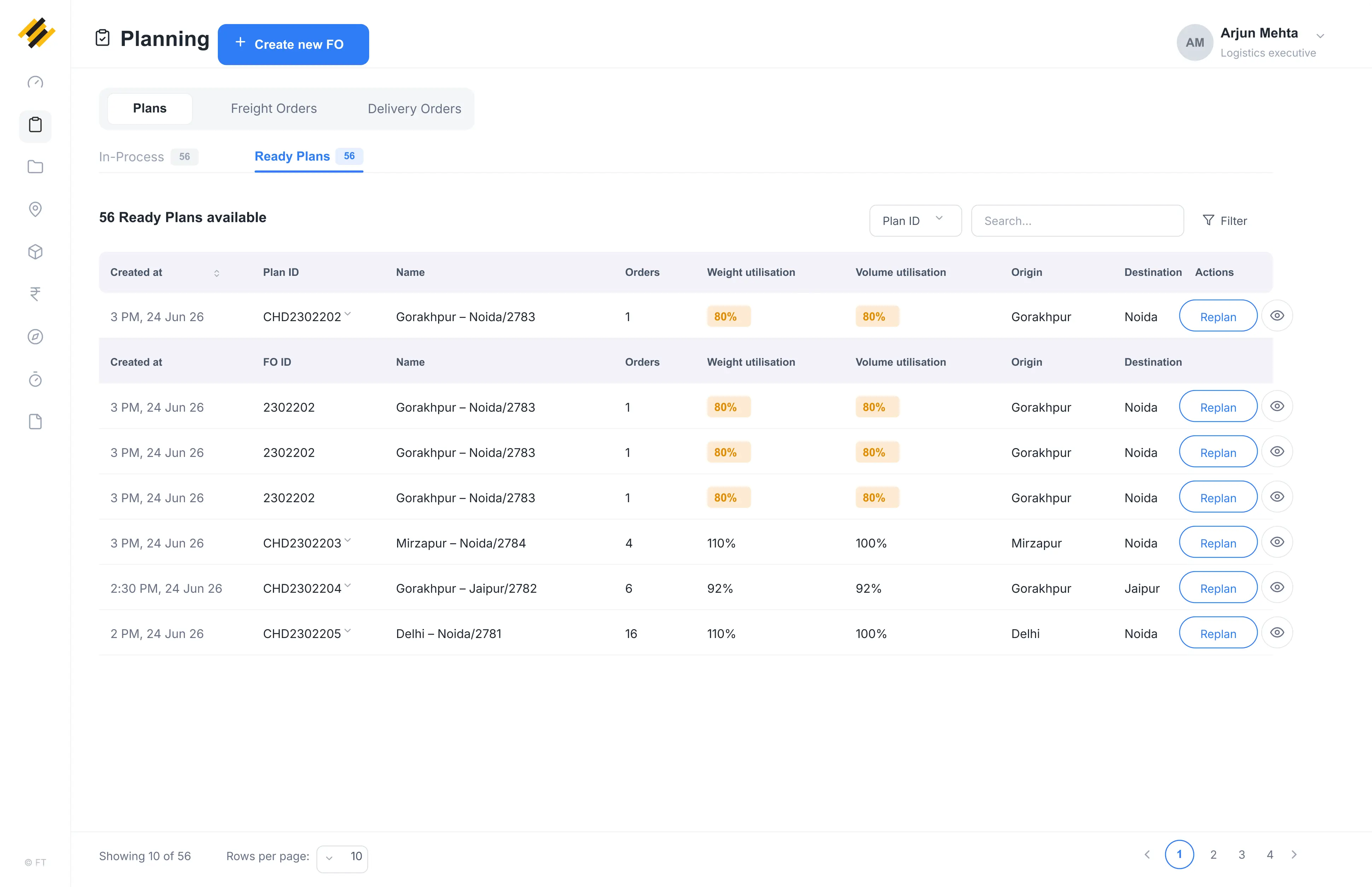
Task: Open the dashboard speedometer icon in sidebar
Action: [x=35, y=82]
